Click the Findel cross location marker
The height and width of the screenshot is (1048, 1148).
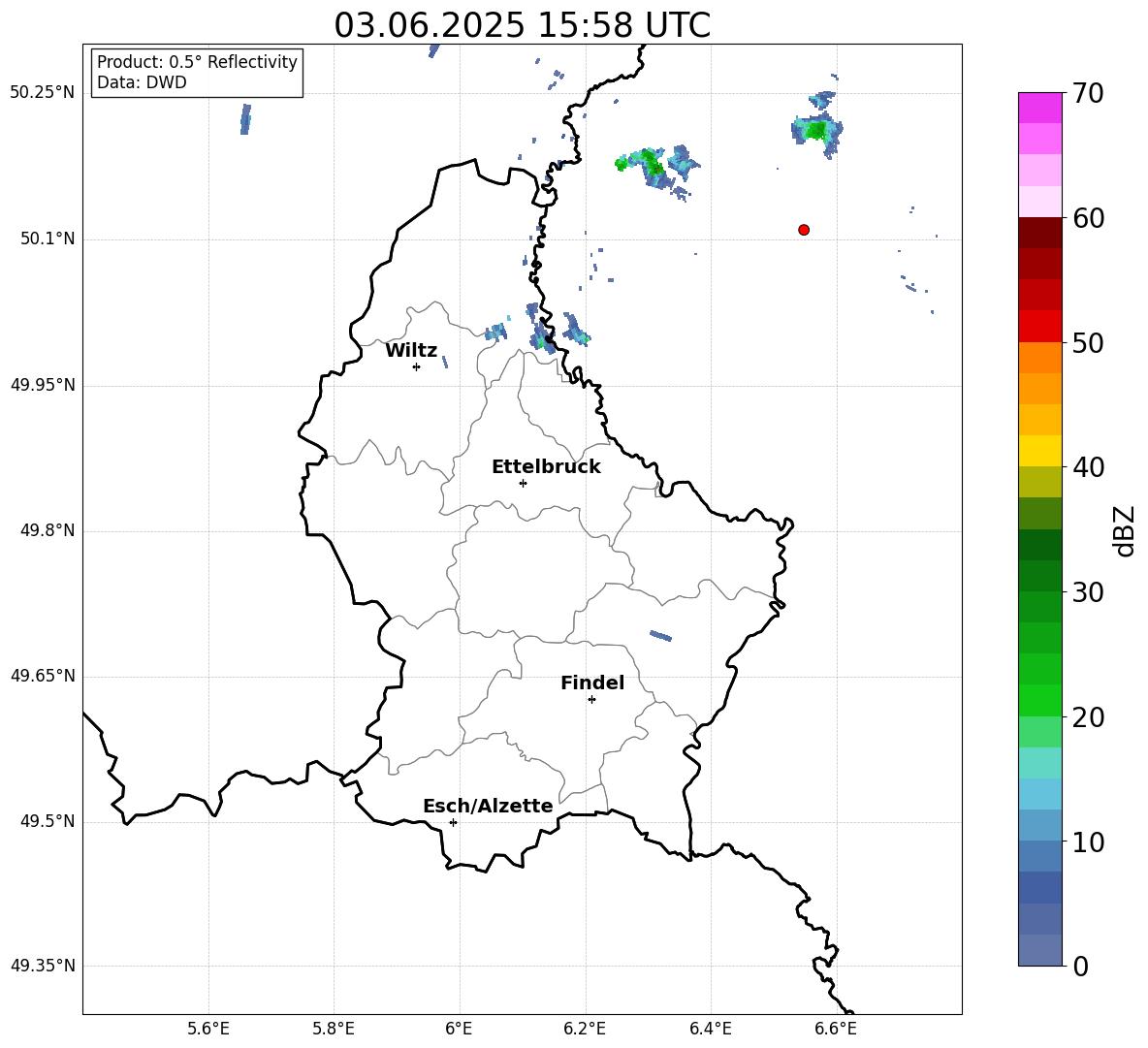591,700
